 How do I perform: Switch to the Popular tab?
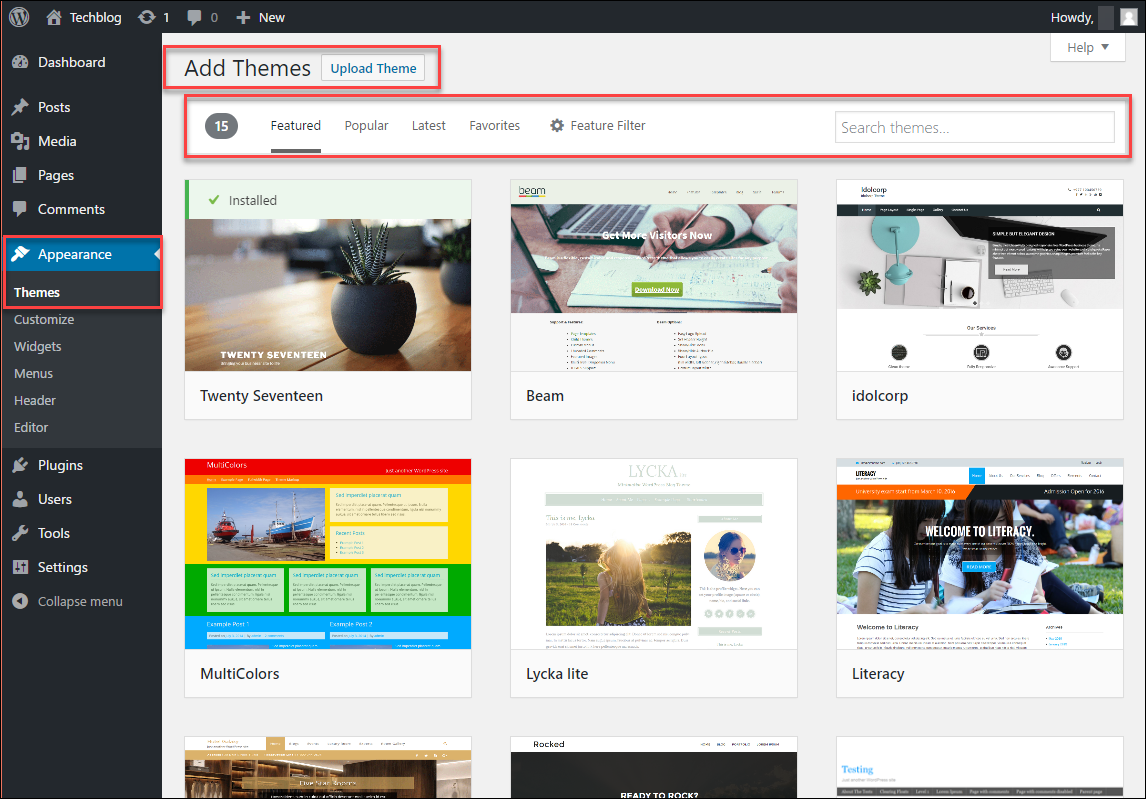[366, 126]
